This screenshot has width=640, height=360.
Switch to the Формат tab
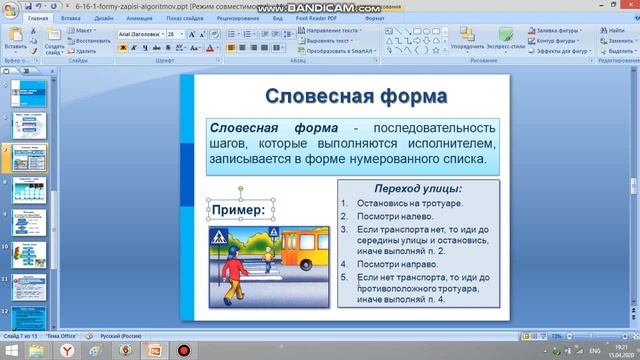[x=374, y=18]
